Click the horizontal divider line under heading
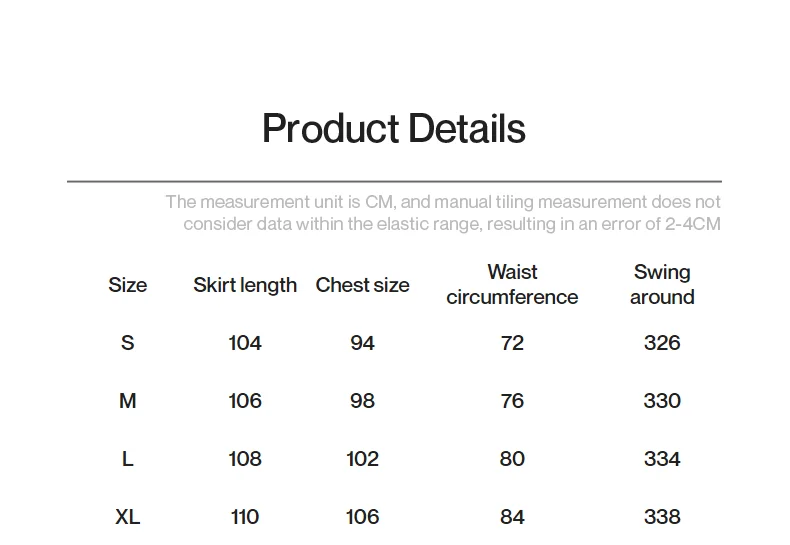Viewport: 790px width, 545px height. tap(393, 182)
